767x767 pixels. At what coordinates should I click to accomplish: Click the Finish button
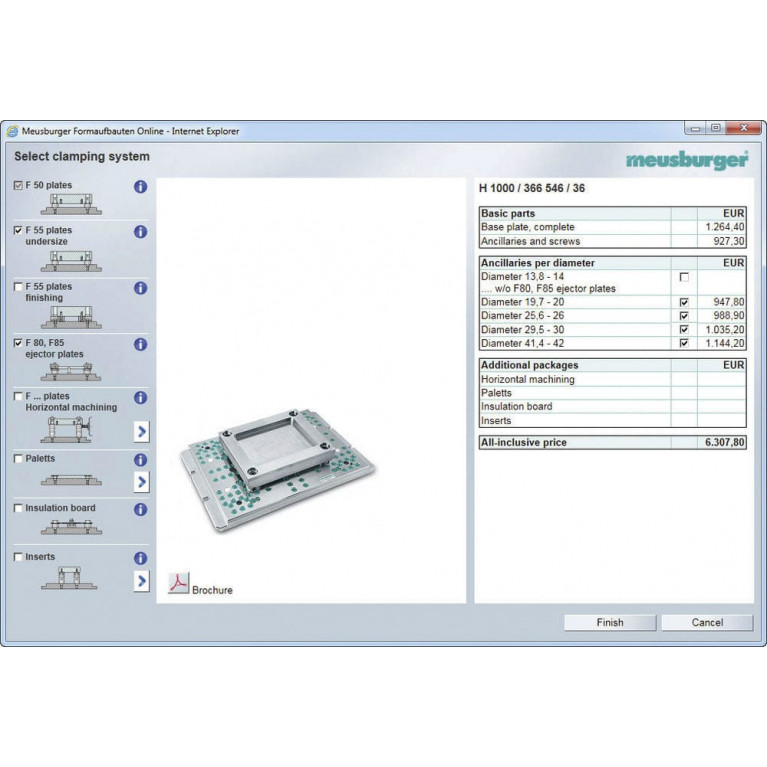pyautogui.click(x=610, y=623)
